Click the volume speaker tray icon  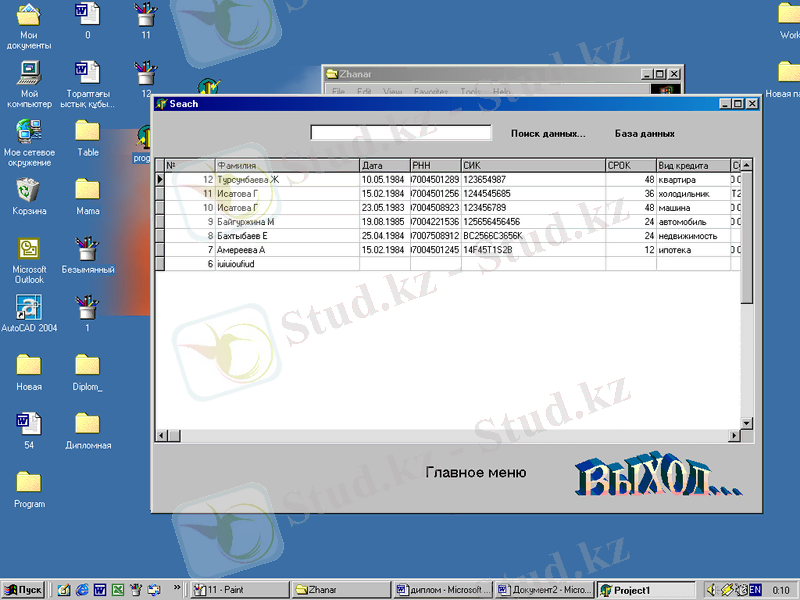pos(711,590)
